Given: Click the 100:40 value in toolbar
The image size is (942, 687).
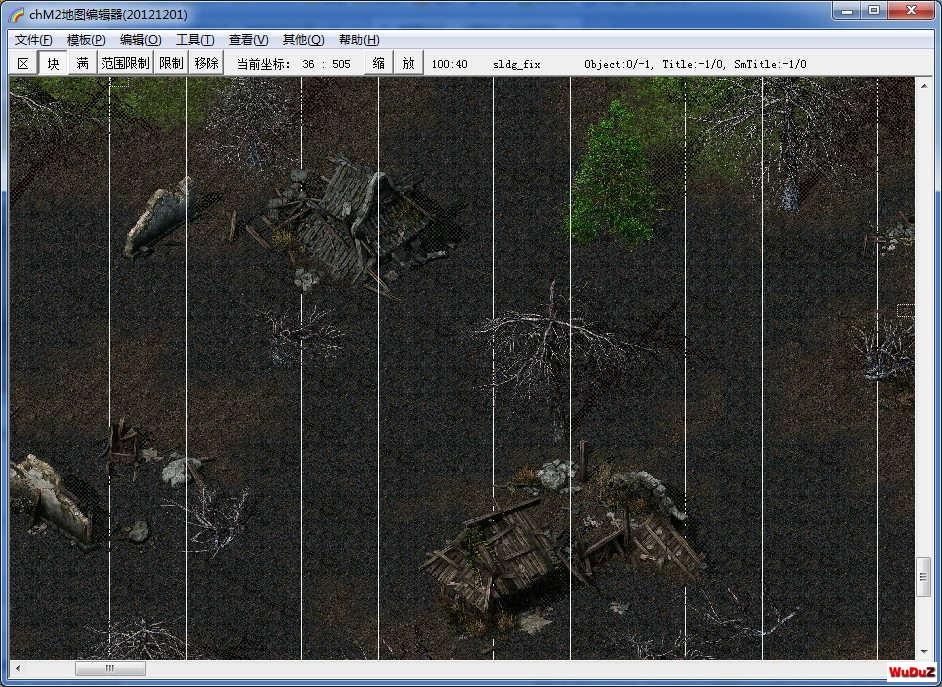Looking at the screenshot, I should point(449,64).
